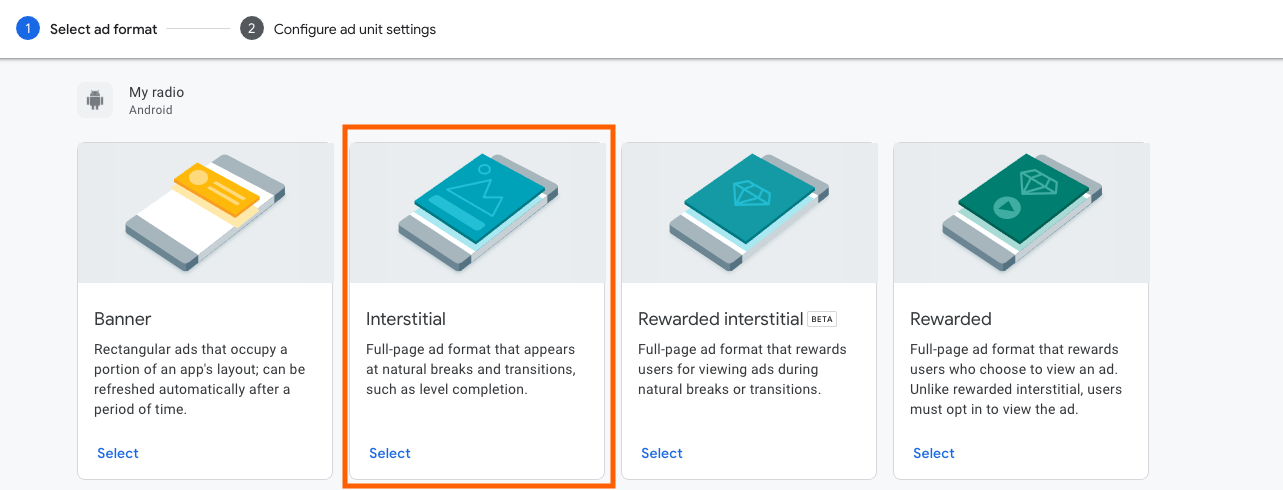Screen dimensions: 1283x490
Task: Click the Banner card title
Action: 123,319
